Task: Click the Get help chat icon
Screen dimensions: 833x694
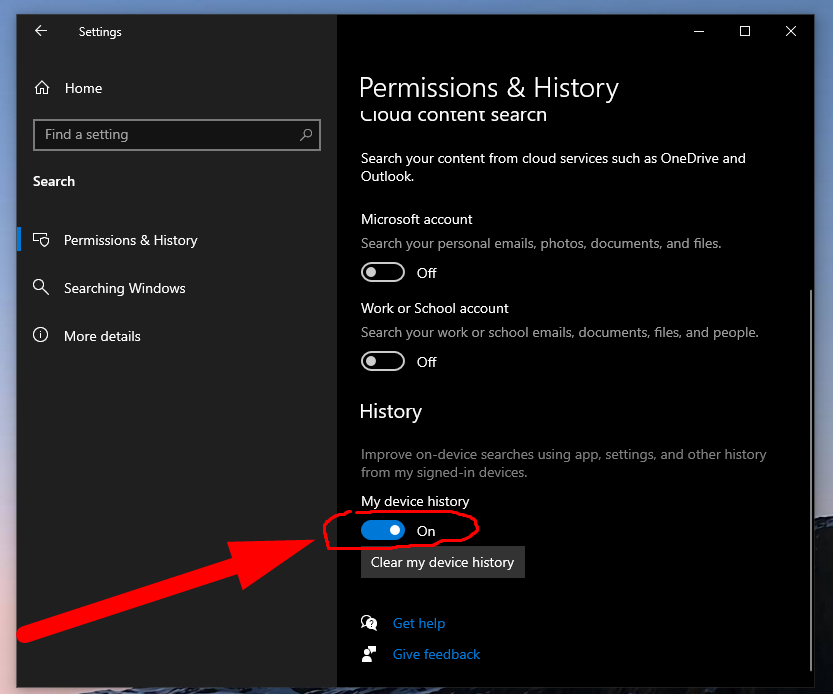Action: click(x=370, y=623)
